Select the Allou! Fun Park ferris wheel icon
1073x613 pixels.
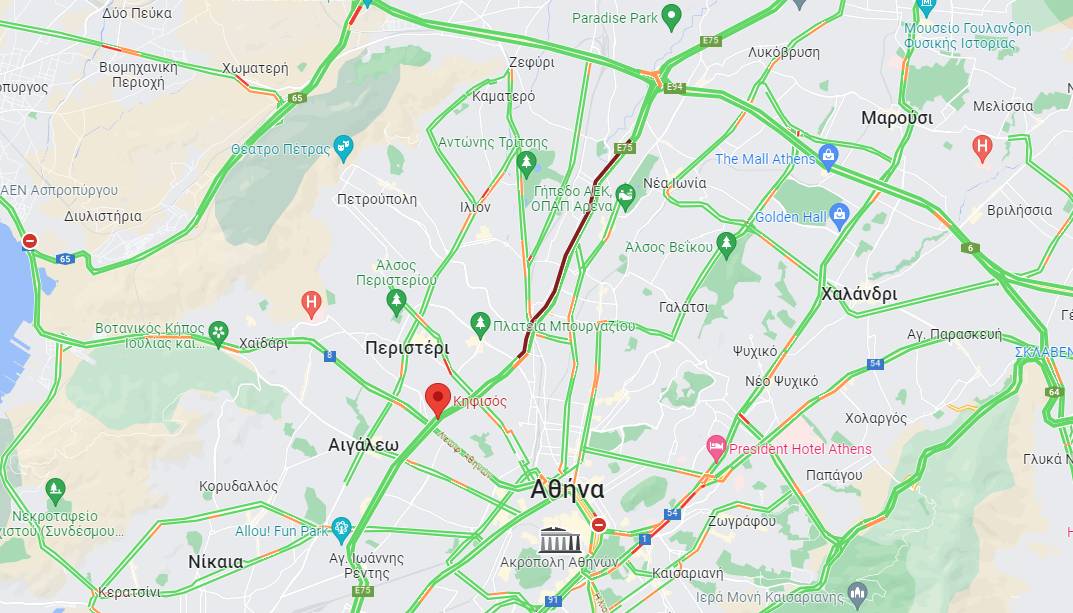pos(341,530)
